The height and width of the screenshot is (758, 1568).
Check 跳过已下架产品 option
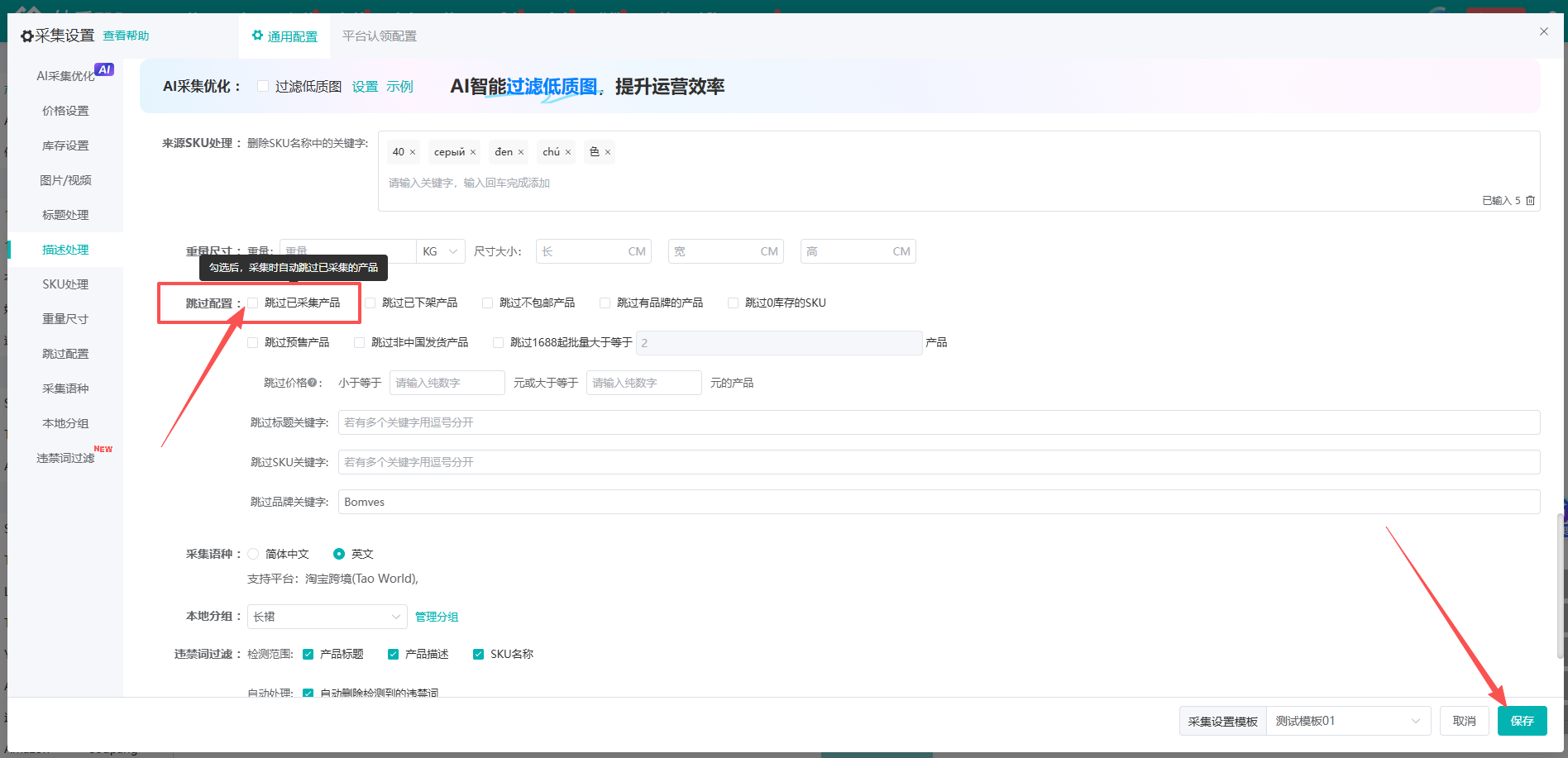tap(370, 303)
